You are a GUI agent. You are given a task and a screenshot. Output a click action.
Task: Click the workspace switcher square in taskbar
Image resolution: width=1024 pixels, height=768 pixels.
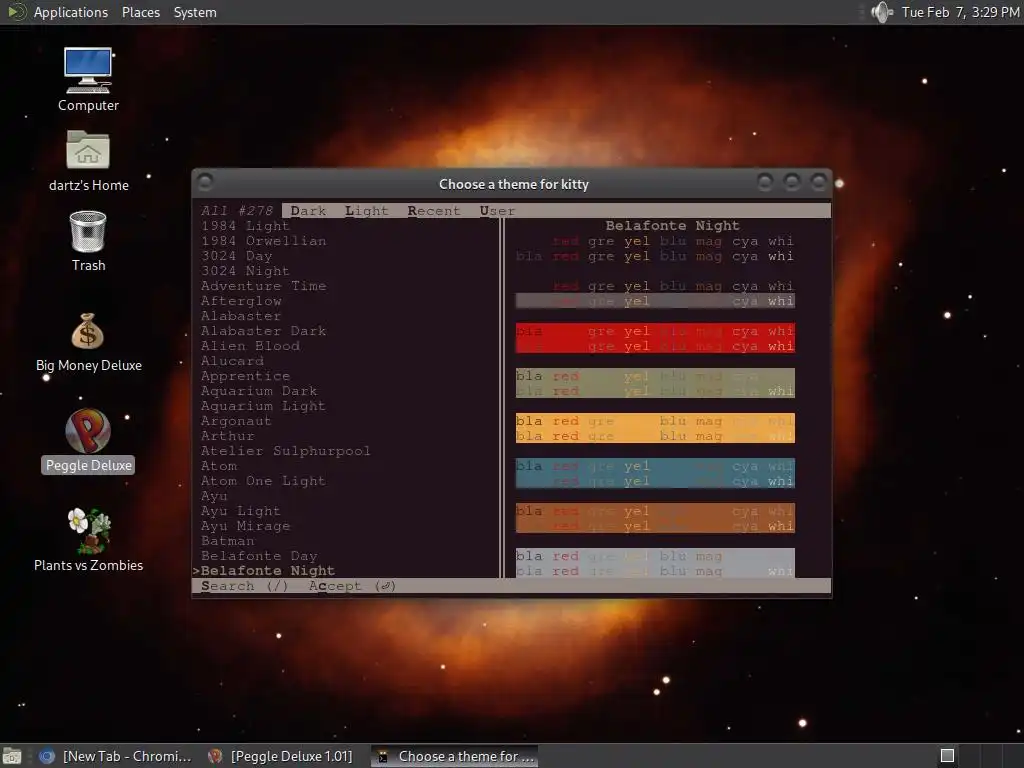click(x=947, y=756)
